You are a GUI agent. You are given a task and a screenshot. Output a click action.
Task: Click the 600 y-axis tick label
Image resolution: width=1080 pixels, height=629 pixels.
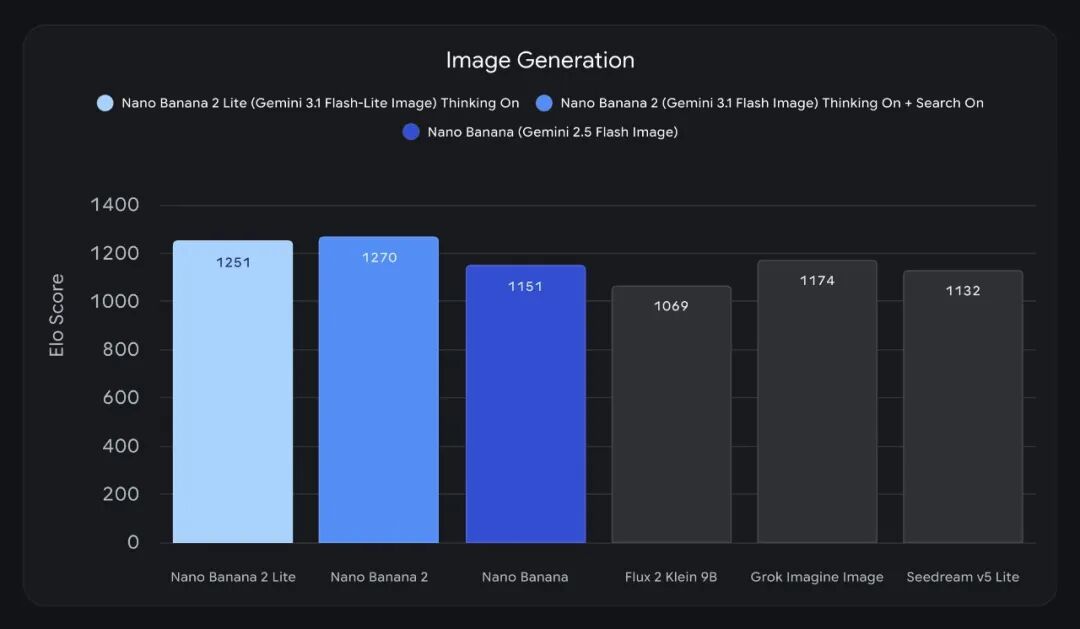(x=121, y=398)
